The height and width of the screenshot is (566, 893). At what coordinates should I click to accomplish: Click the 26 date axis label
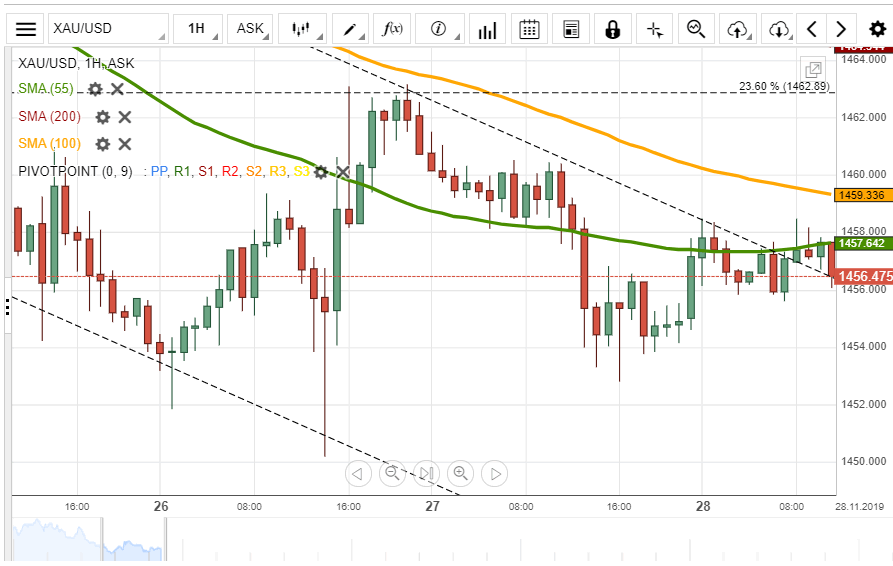161,506
